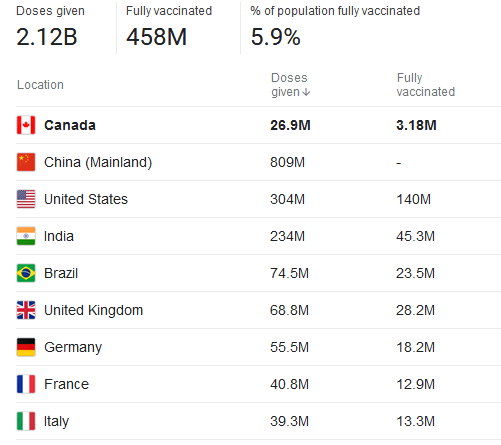501x445 pixels.
Task: Click the France flag icon
Action: 26,384
